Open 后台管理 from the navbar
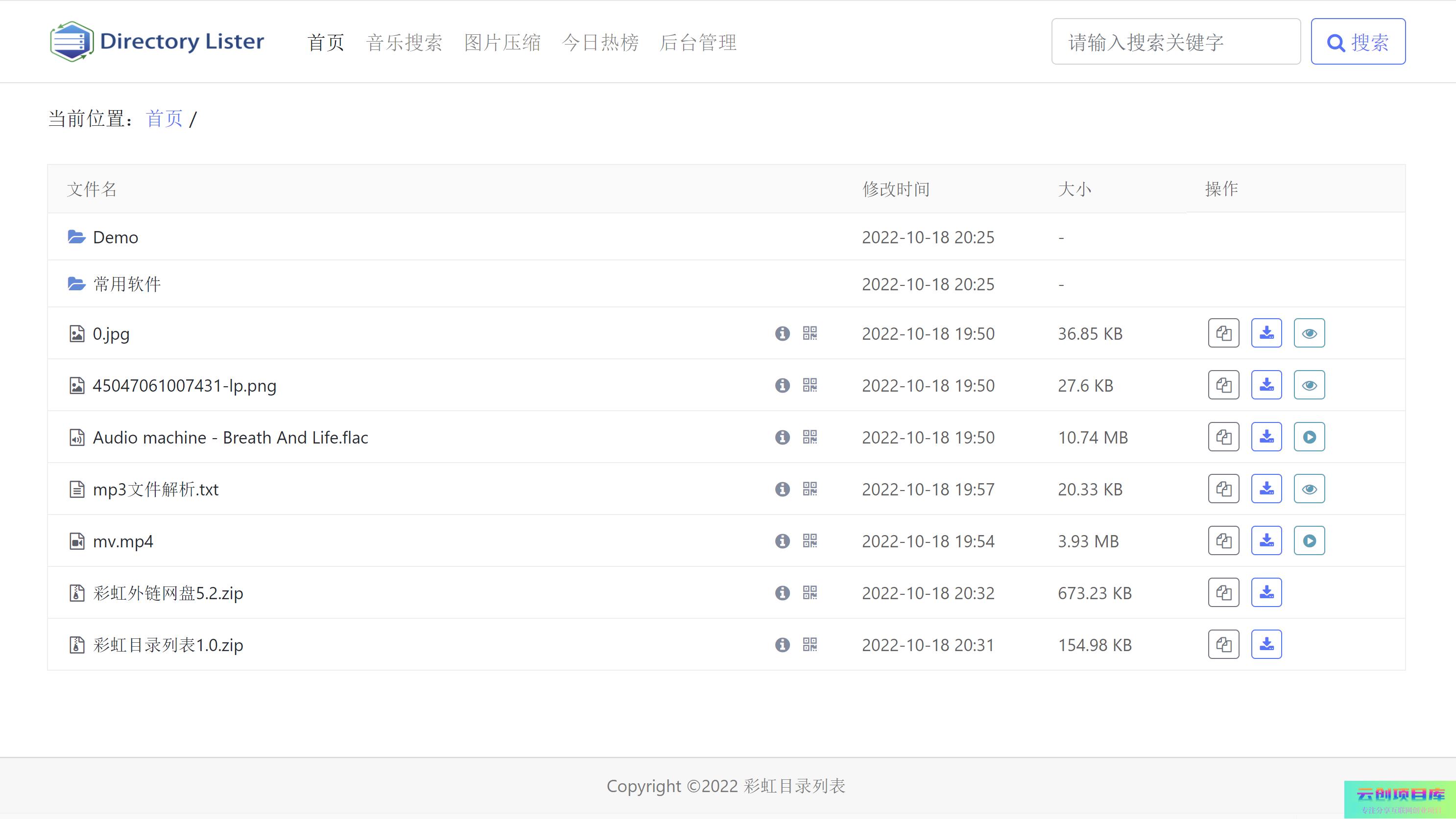The image size is (1456, 819). (x=698, y=43)
